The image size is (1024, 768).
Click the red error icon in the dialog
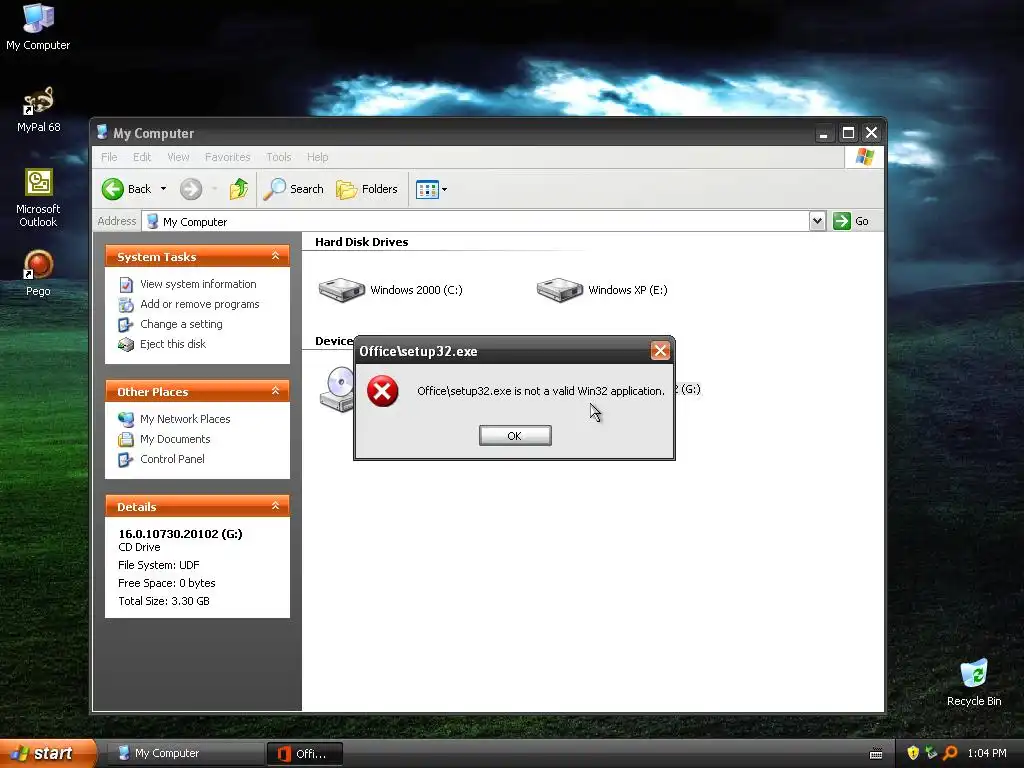point(383,391)
